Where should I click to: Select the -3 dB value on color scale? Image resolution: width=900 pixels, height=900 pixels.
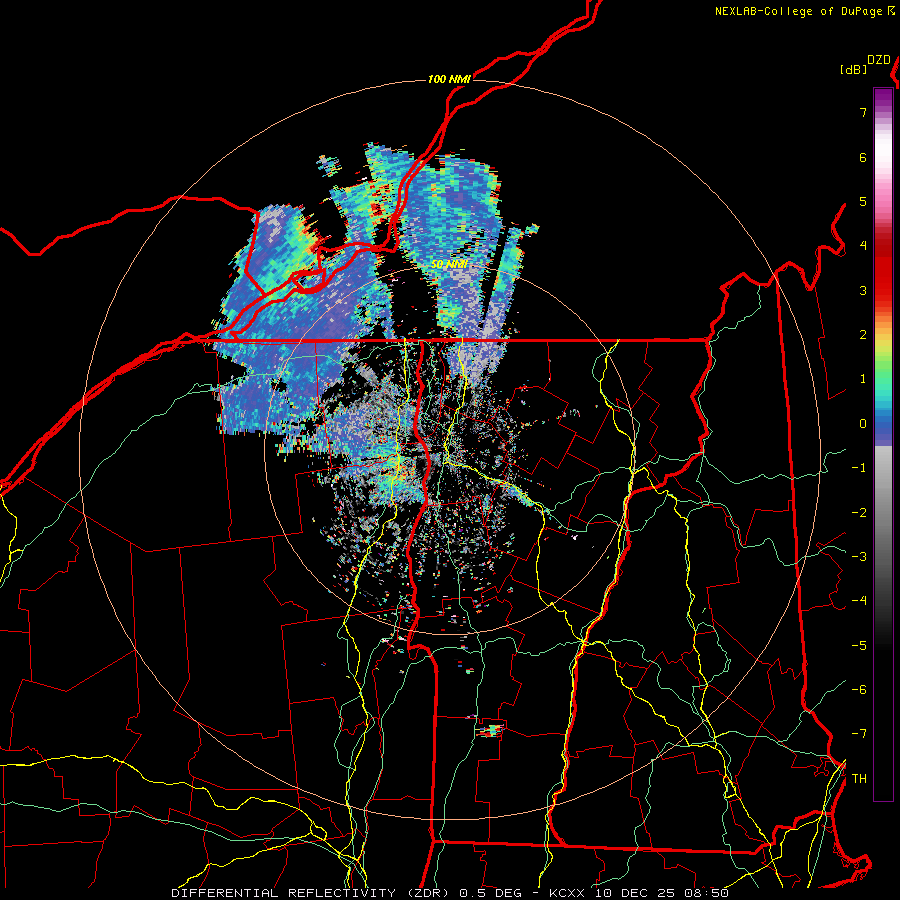[x=859, y=557]
